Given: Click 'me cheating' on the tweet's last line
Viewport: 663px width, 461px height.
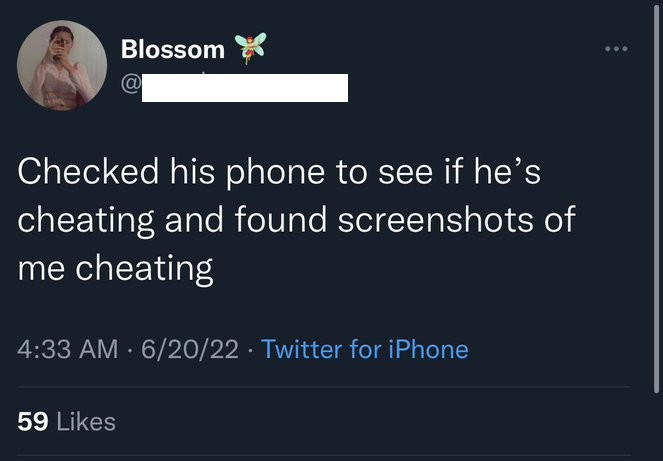Looking at the screenshot, I should click(116, 268).
